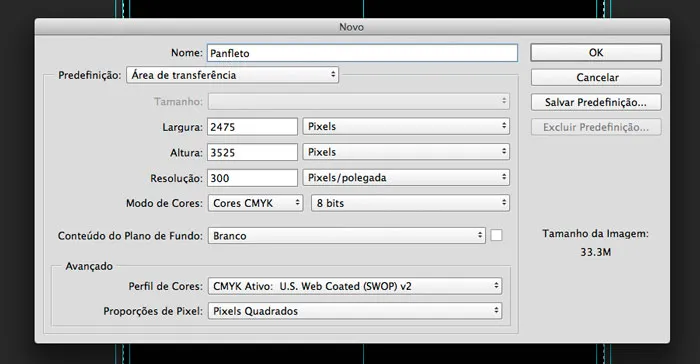Click the white background color swatch
This screenshot has width=700, height=364.
coord(496,235)
